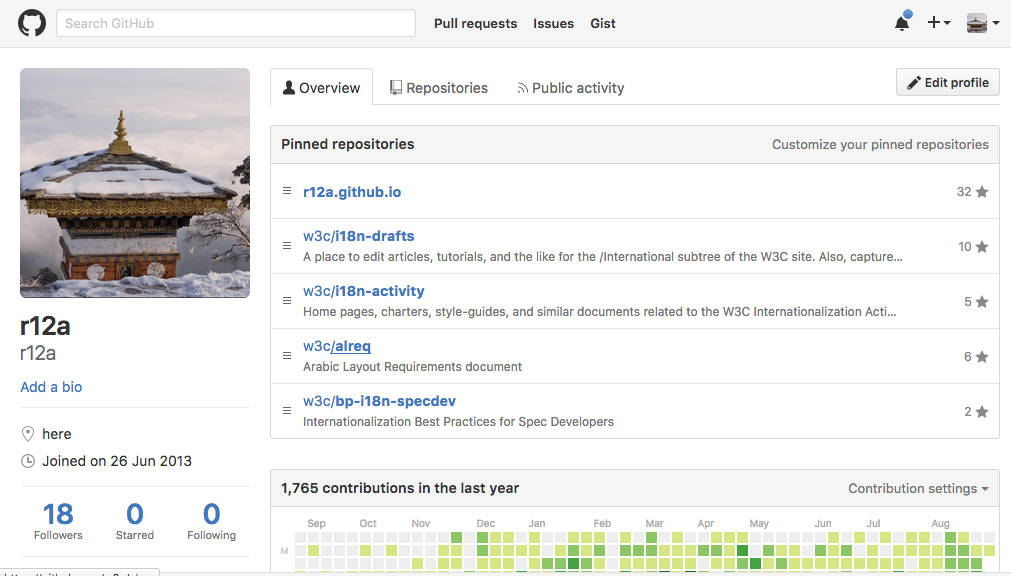Click the drag handle beside w3c/bp-i18n-specdev
This screenshot has width=1011, height=576.
287,410
